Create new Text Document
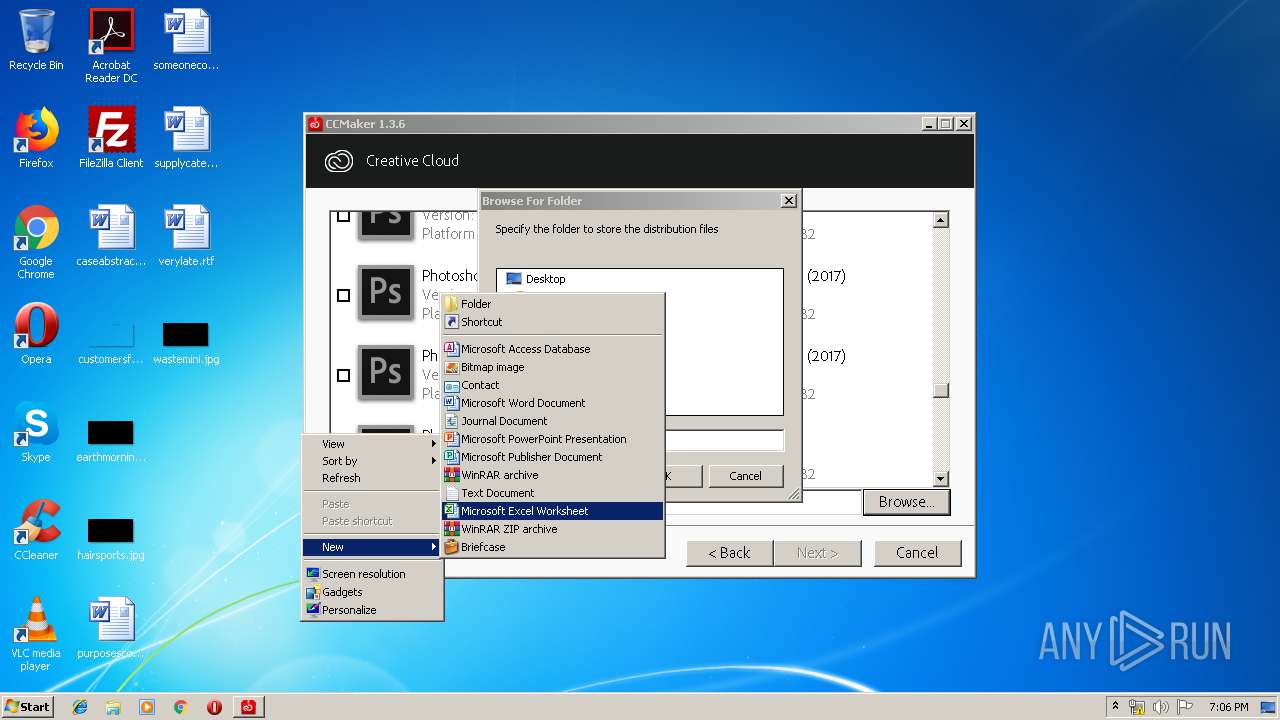 (553, 493)
